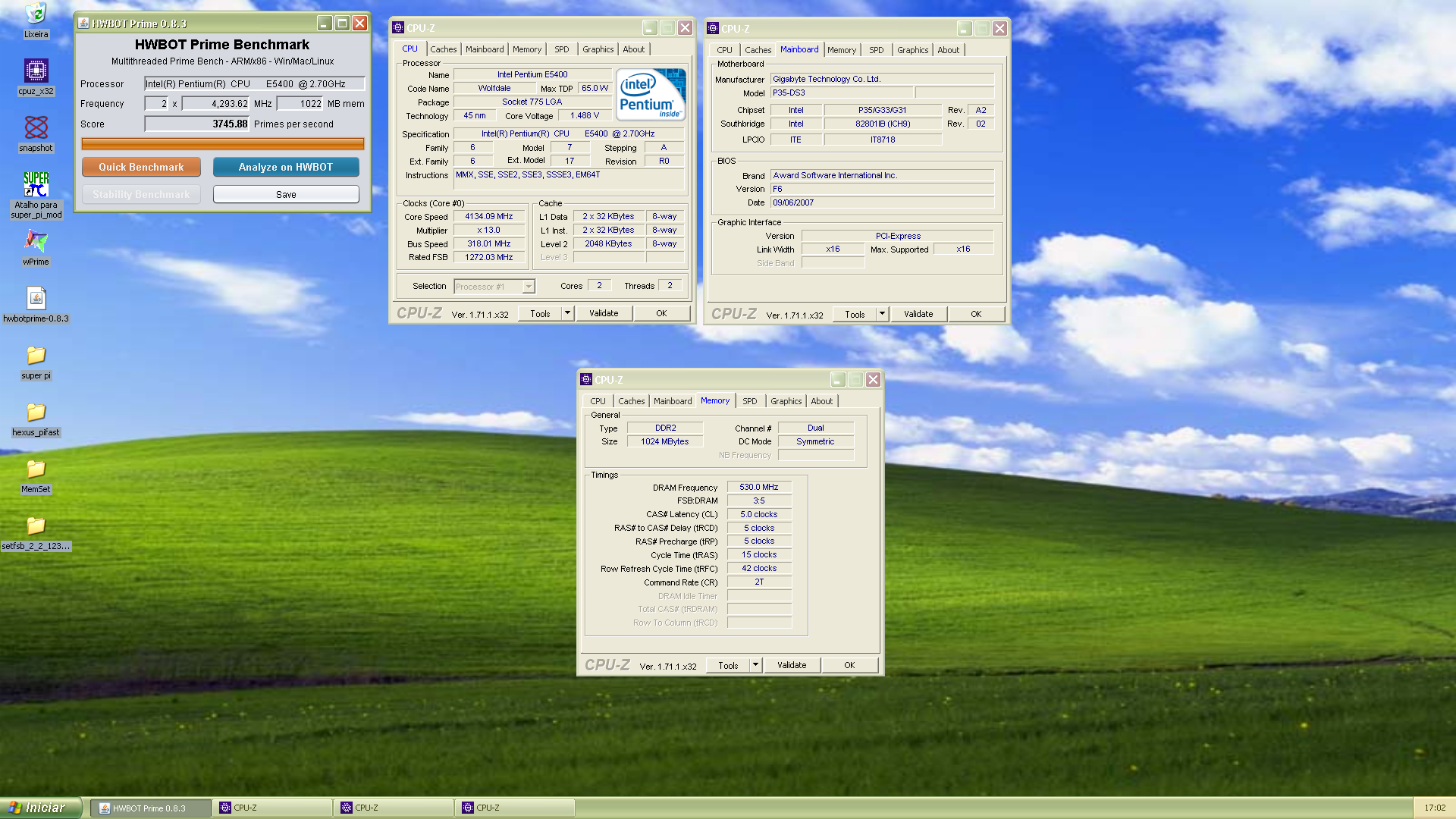Close the CPU-Z Mainboard window
Screen dimensions: 1456x819
[x=999, y=29]
